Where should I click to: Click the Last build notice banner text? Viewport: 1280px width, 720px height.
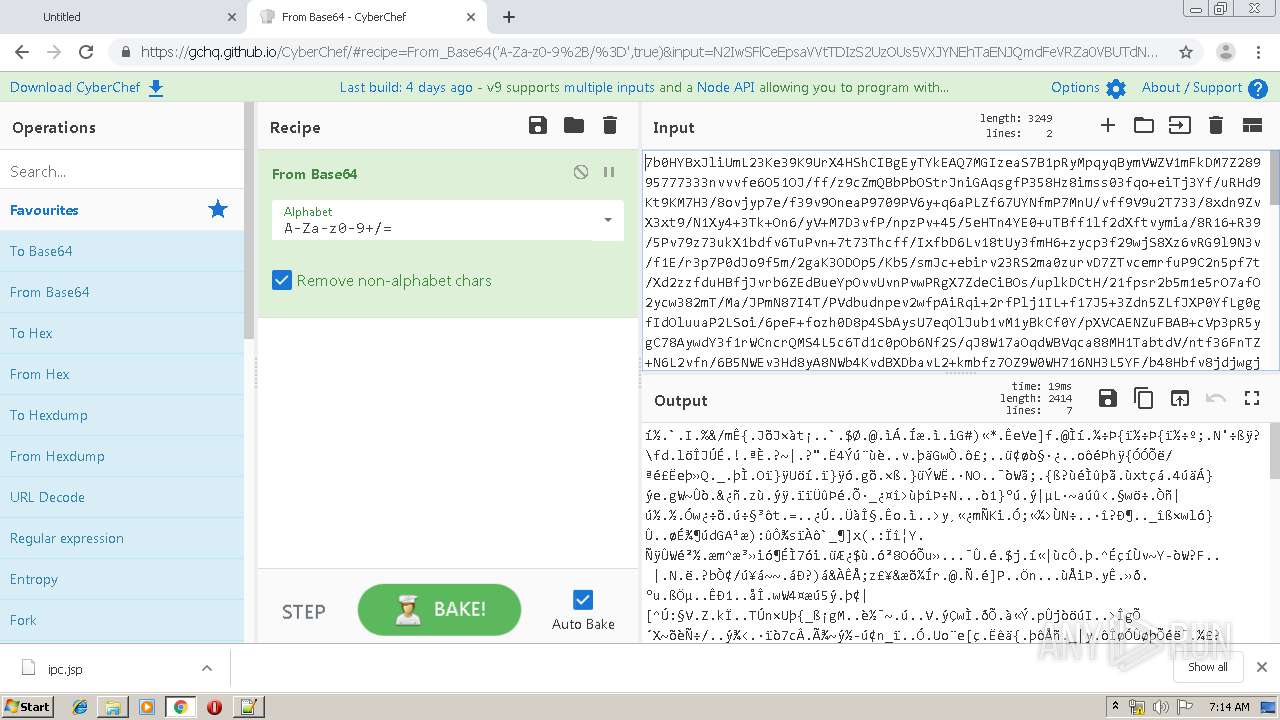[x=644, y=87]
